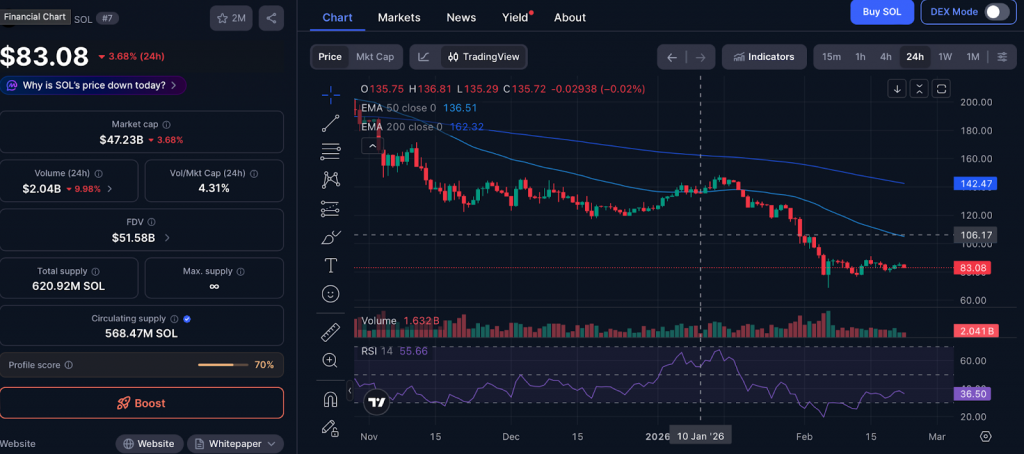Select the brush drawing tool

point(331,237)
